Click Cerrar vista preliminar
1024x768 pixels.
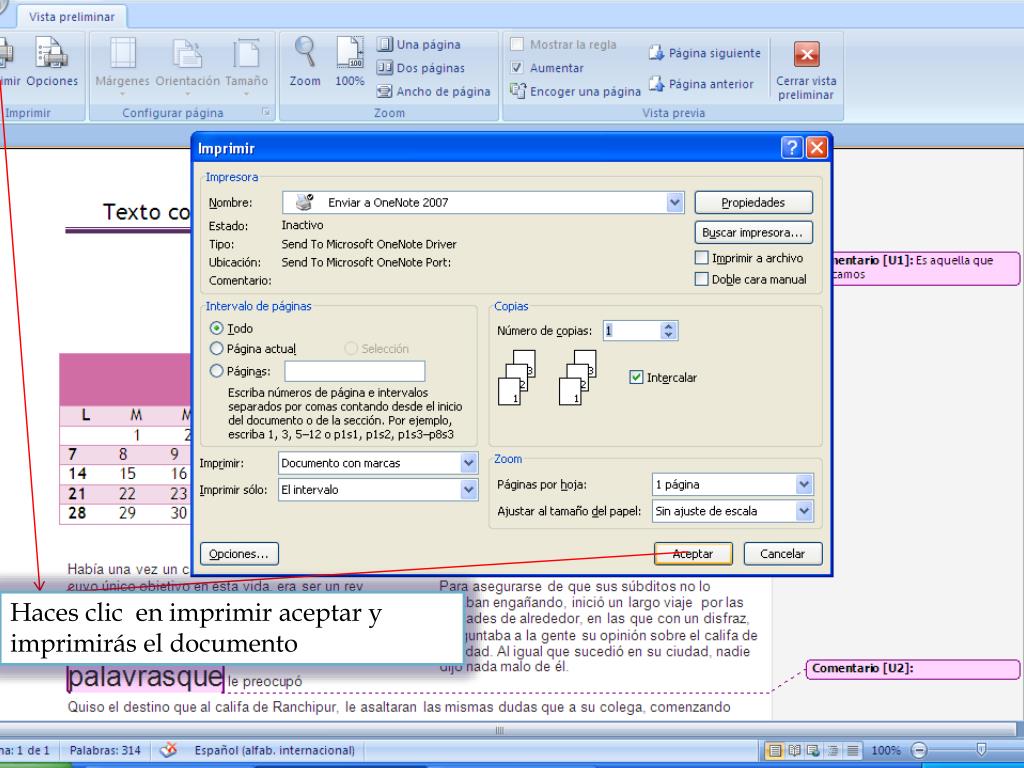806,70
